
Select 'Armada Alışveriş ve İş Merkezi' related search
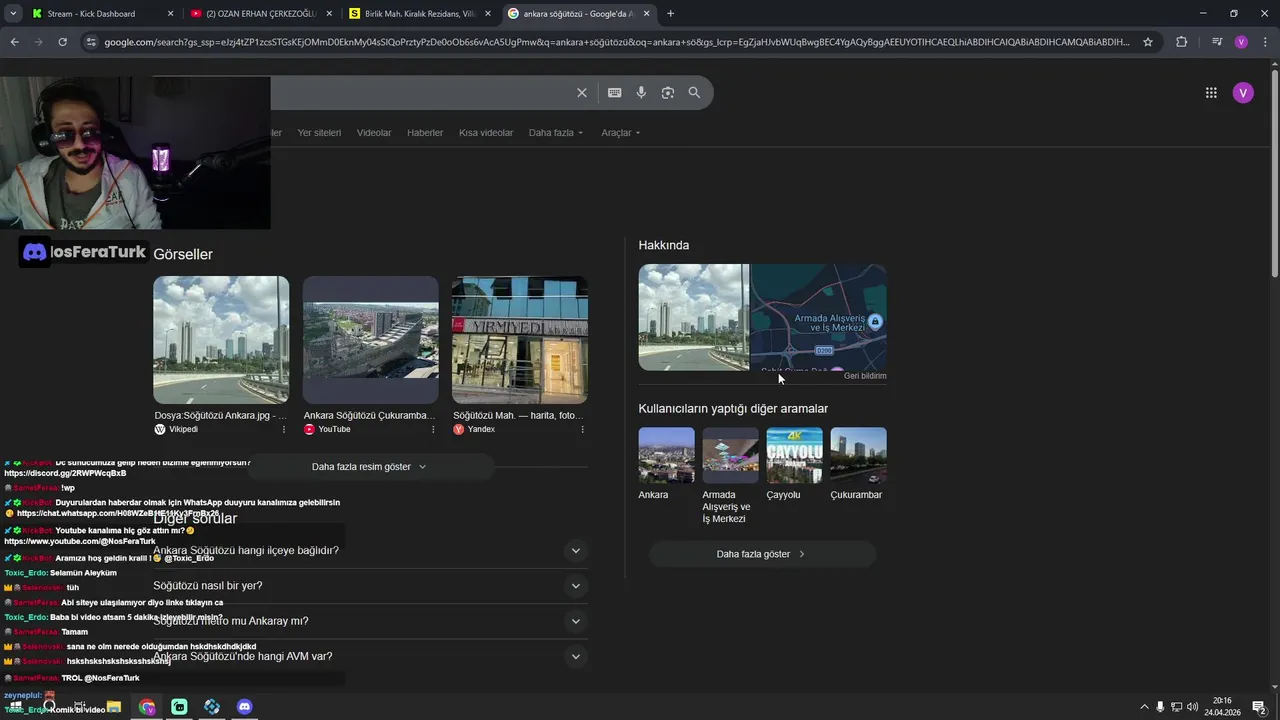pyautogui.click(x=730, y=476)
